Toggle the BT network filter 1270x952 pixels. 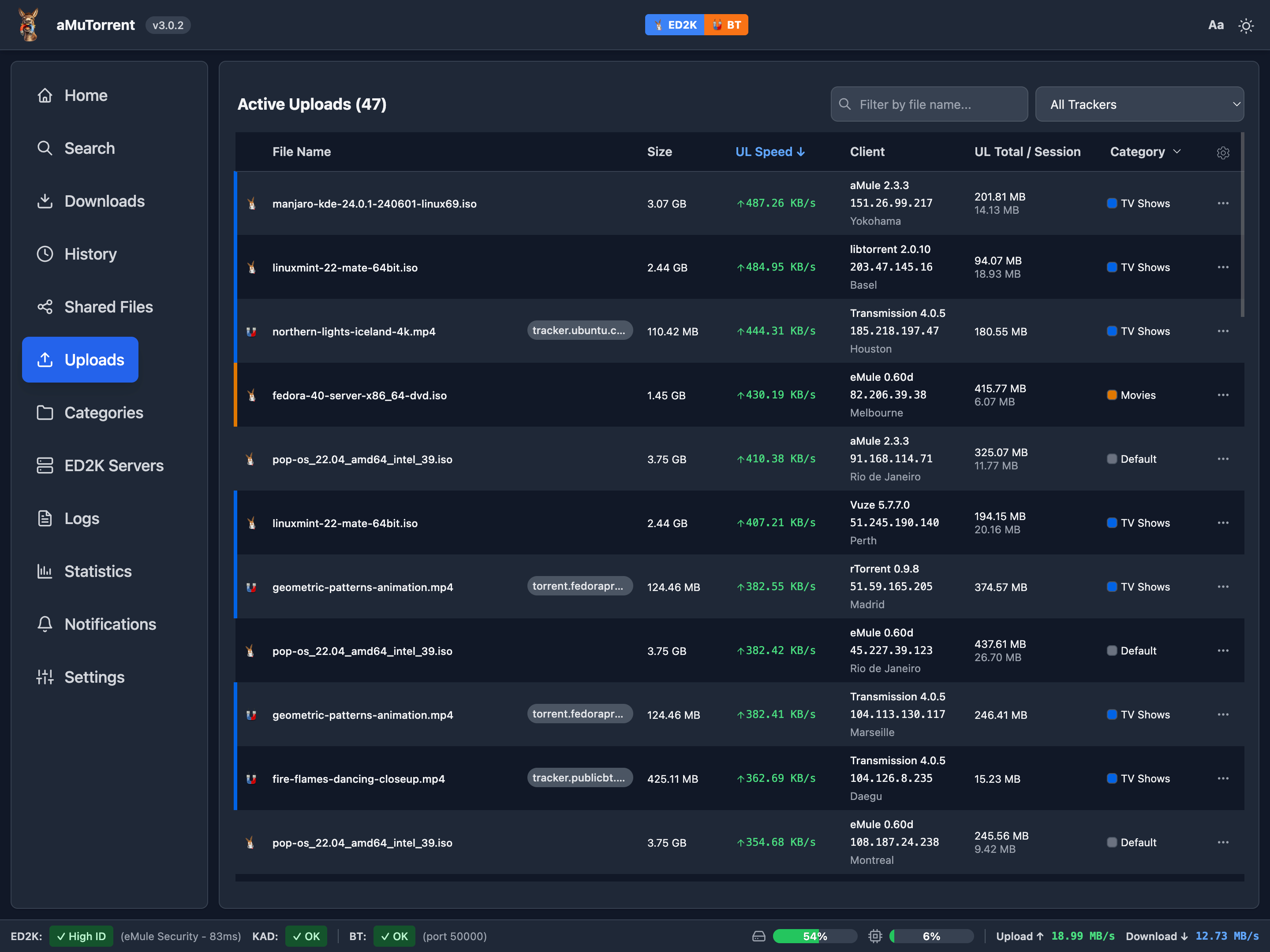(x=726, y=25)
